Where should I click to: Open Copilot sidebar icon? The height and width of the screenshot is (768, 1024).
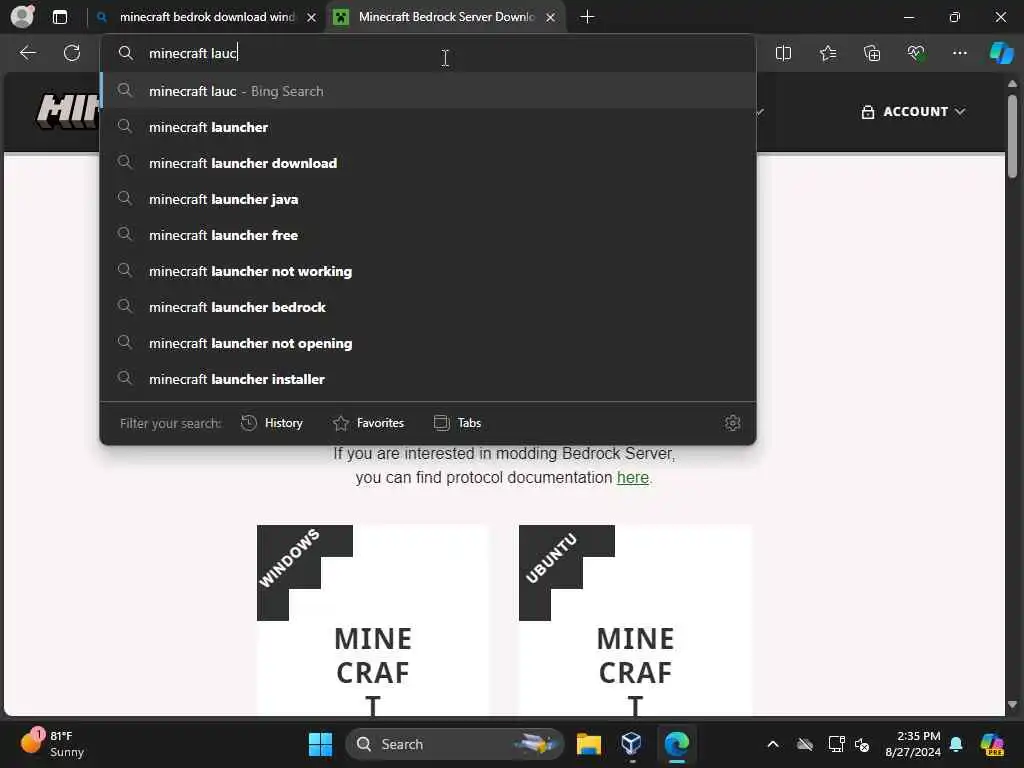pos(1002,53)
